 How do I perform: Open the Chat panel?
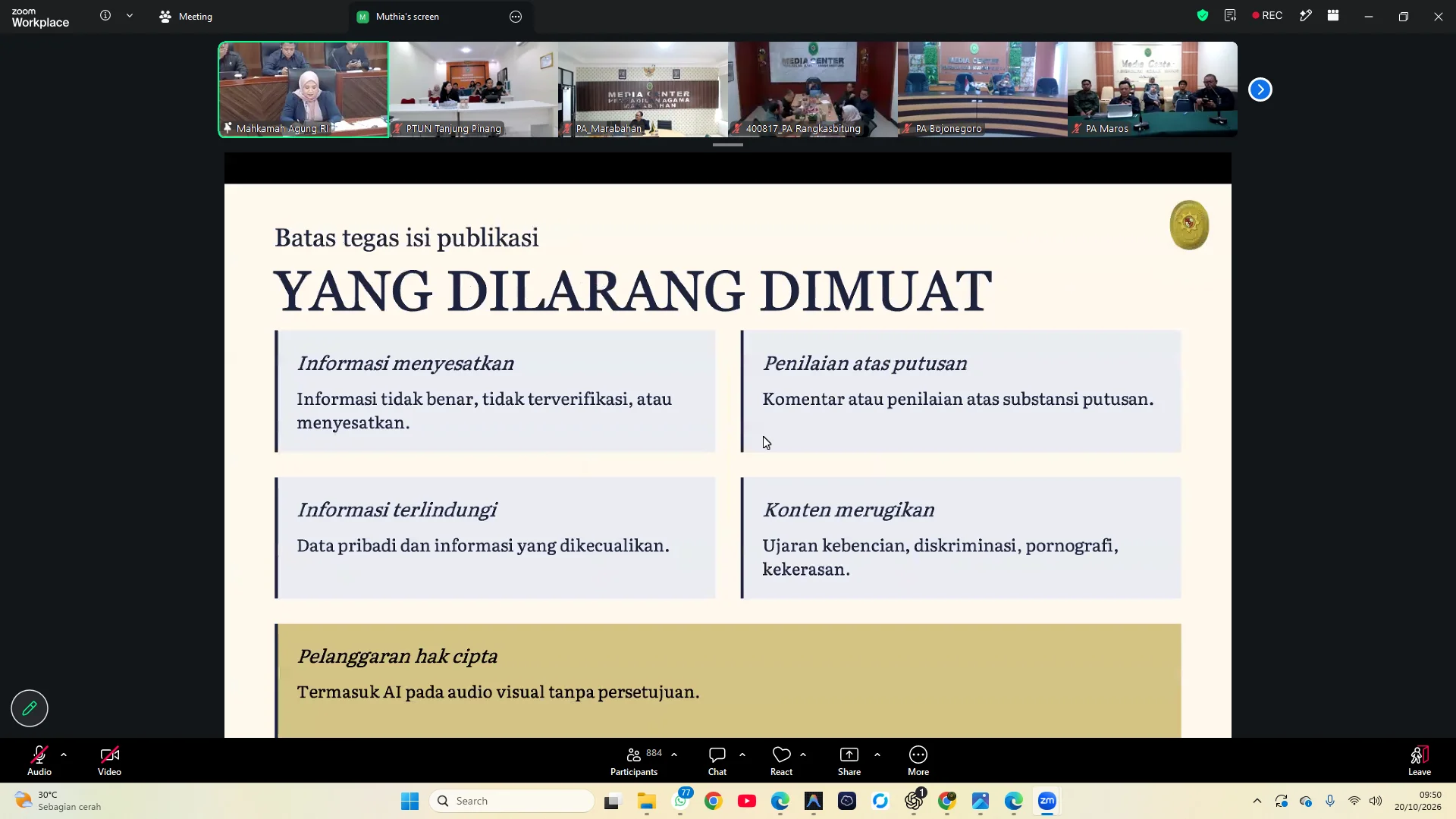click(x=717, y=761)
